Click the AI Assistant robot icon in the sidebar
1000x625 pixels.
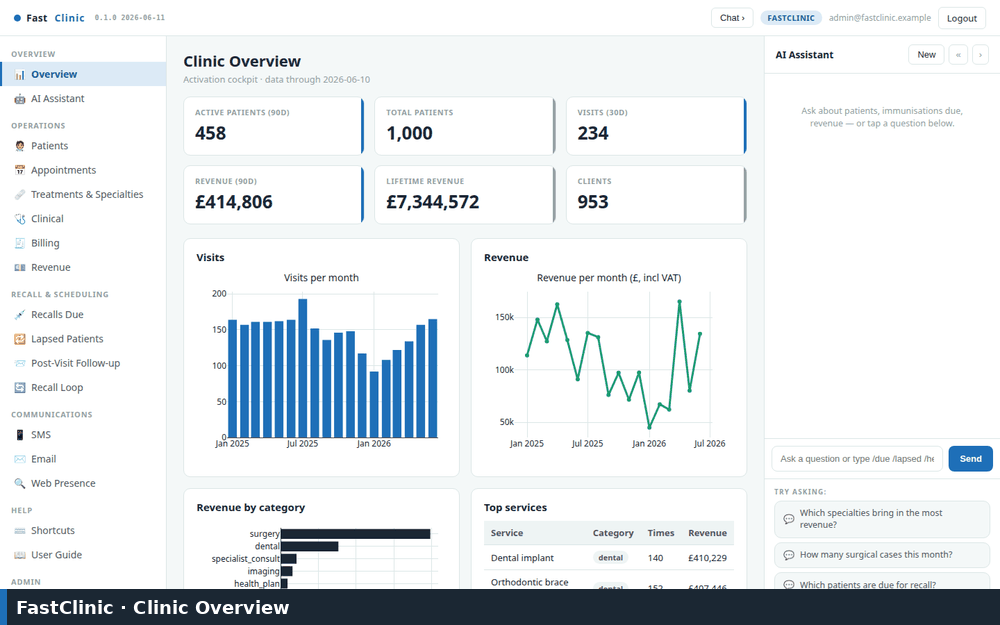(20, 99)
